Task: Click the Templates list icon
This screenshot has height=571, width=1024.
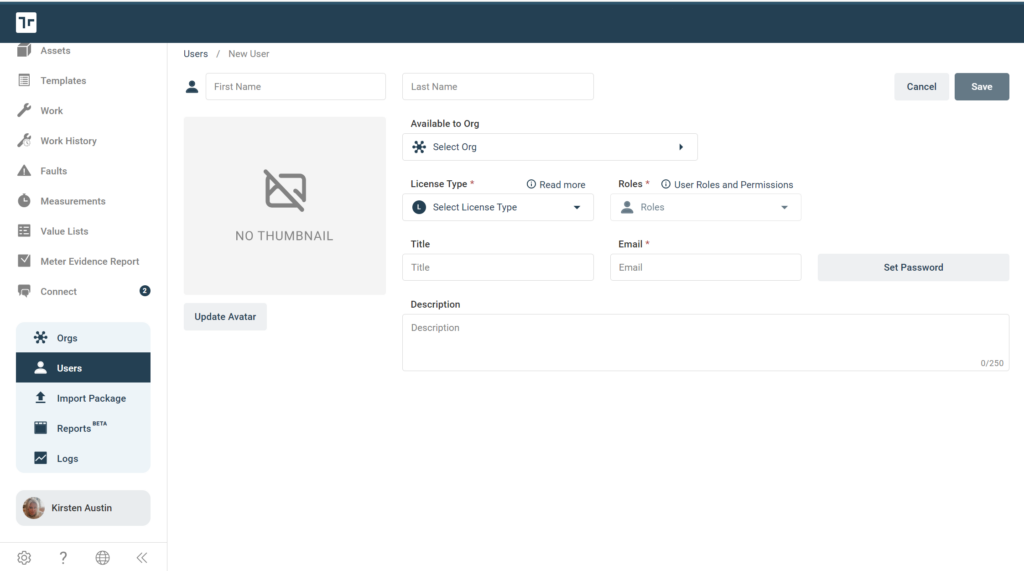Action: (x=24, y=80)
